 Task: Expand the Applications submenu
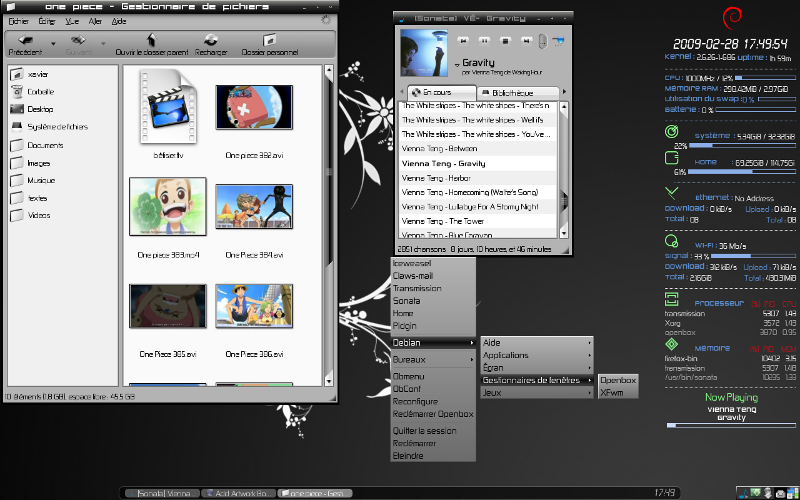(537, 355)
